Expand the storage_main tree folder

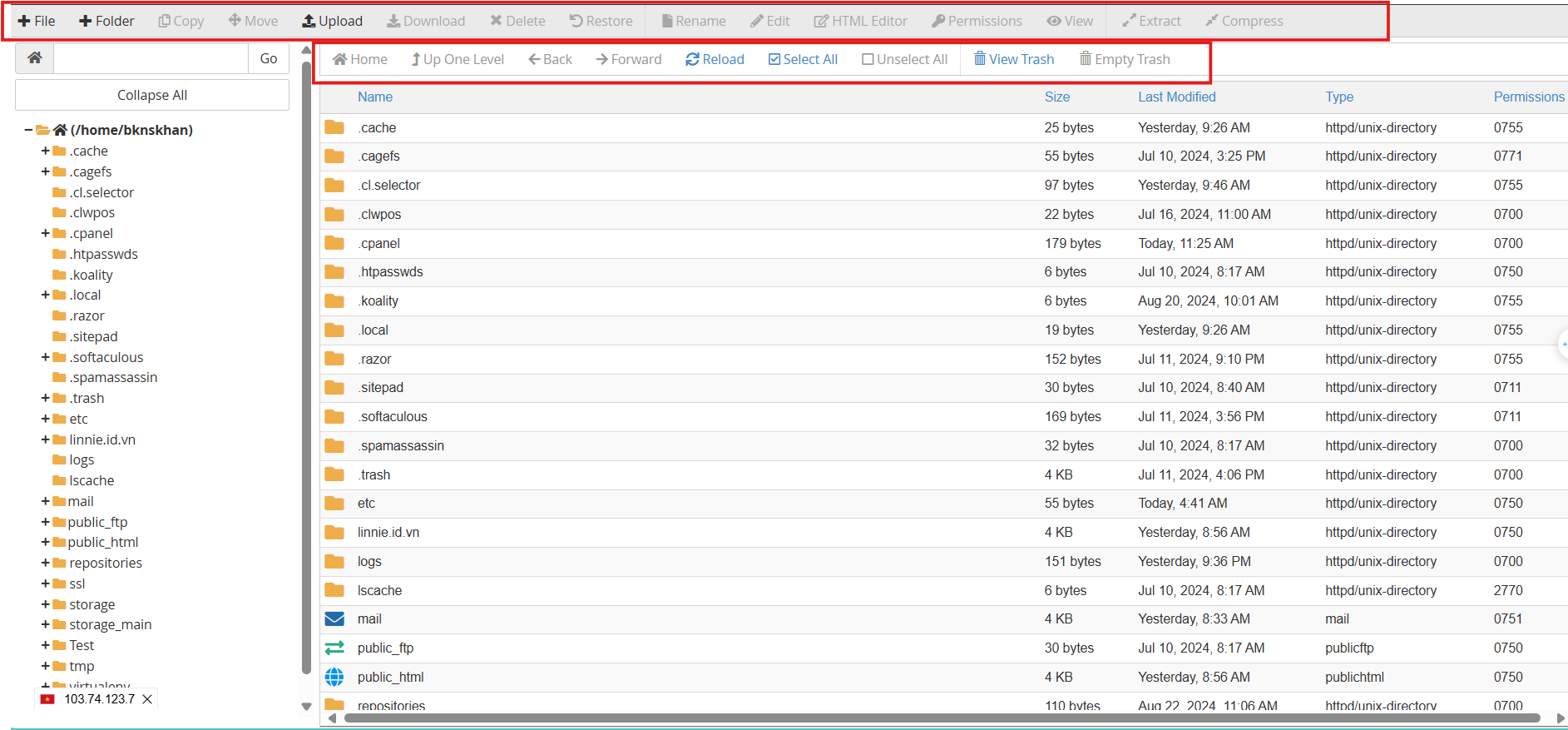[46, 624]
